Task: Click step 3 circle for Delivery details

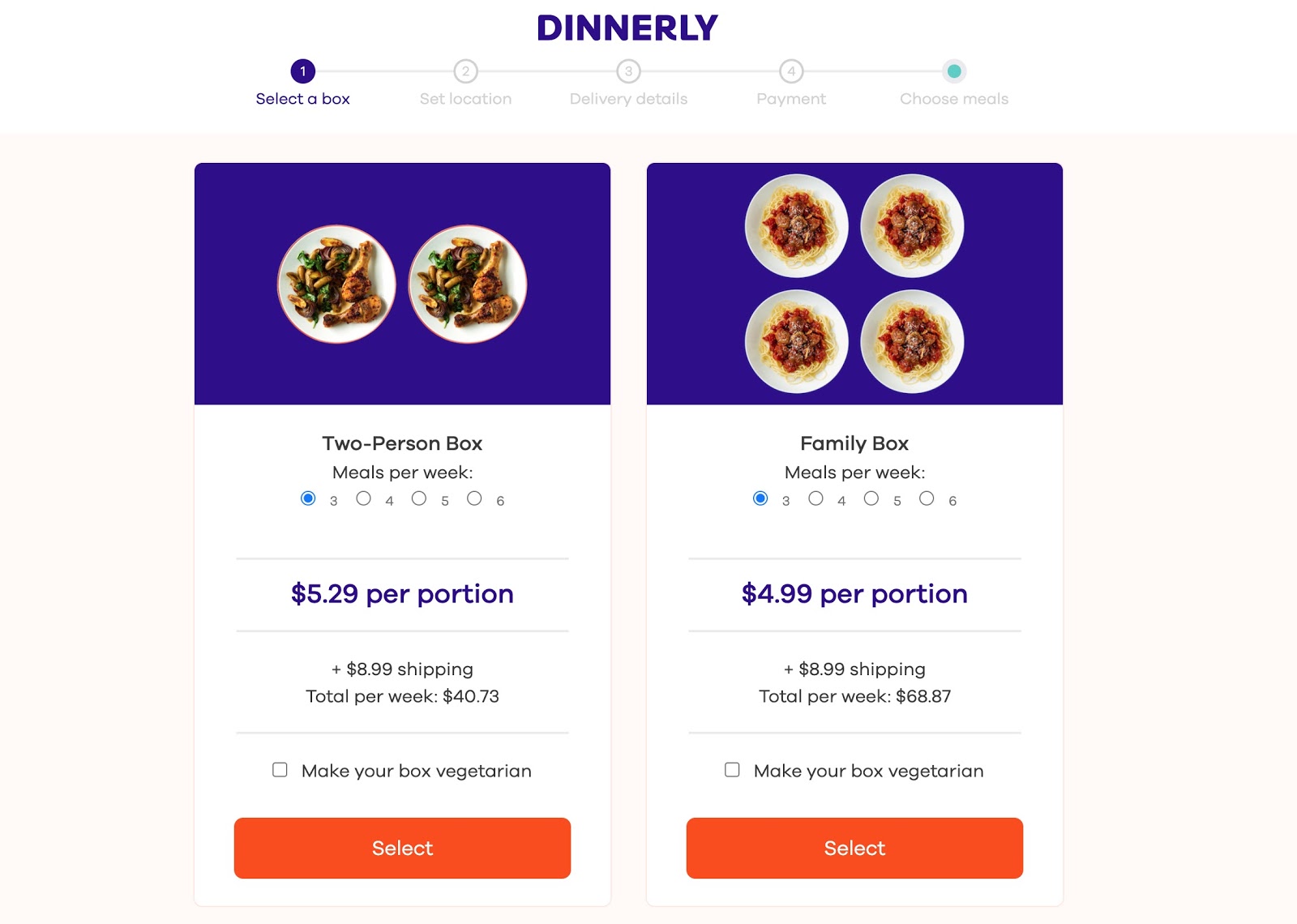Action: [628, 71]
